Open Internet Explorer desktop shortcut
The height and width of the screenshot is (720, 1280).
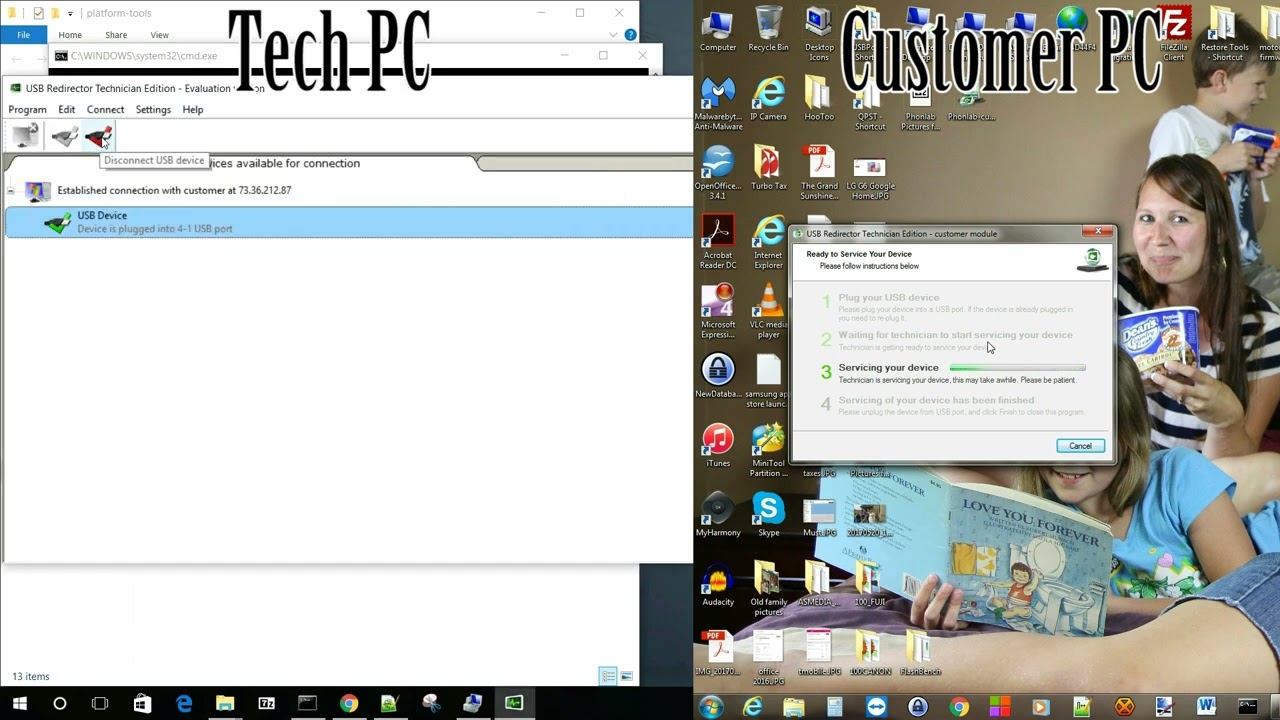pos(768,242)
